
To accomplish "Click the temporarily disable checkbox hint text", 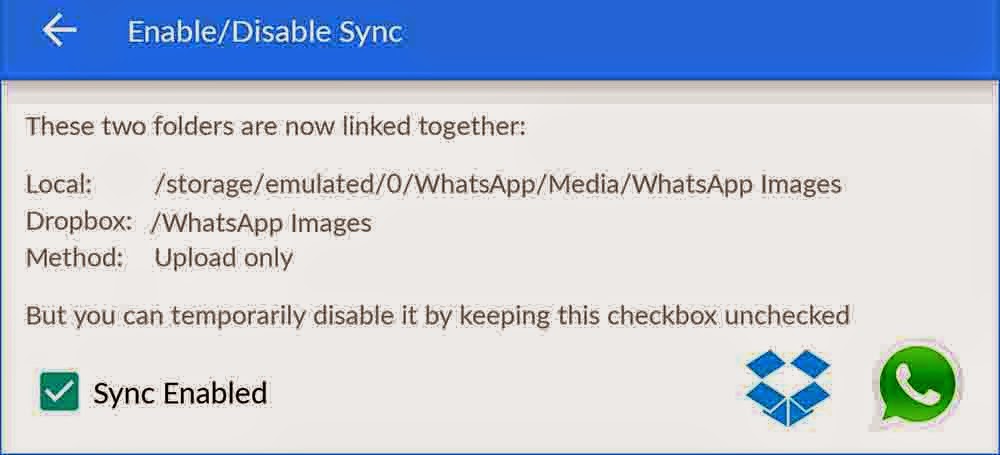I will tap(438, 315).
